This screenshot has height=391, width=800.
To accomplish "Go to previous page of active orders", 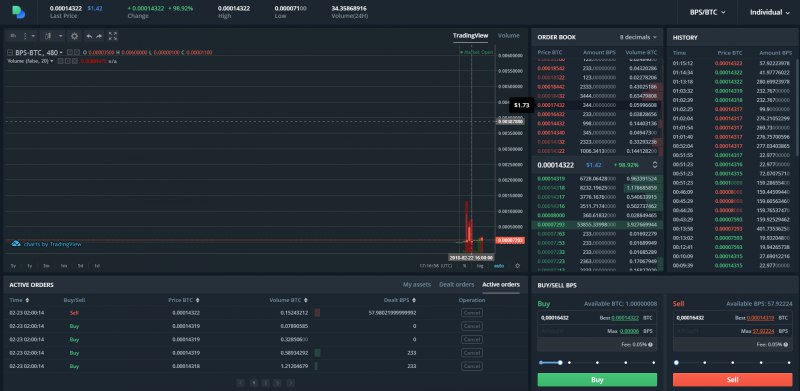I will [241, 382].
